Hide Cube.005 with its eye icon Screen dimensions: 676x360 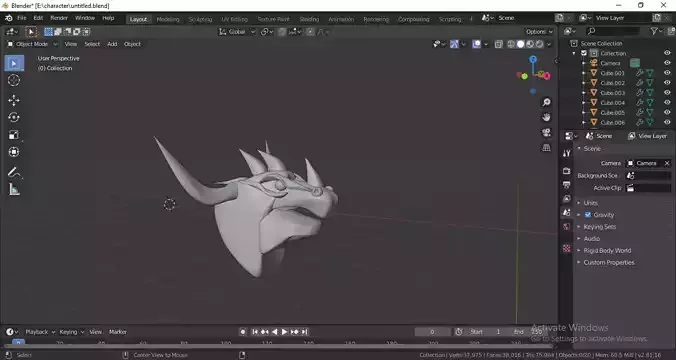667,113
